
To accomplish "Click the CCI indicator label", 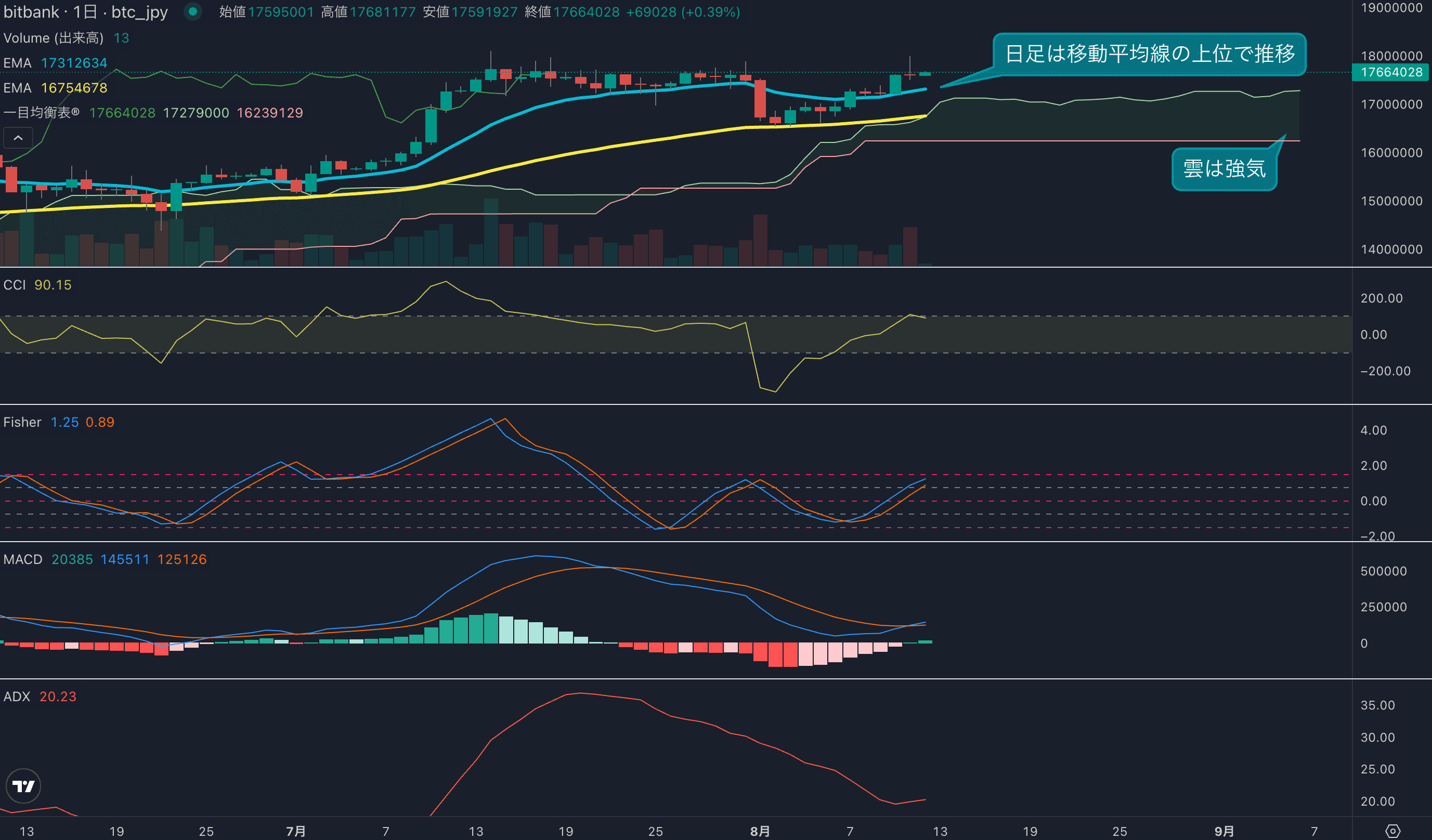I will coord(15,284).
